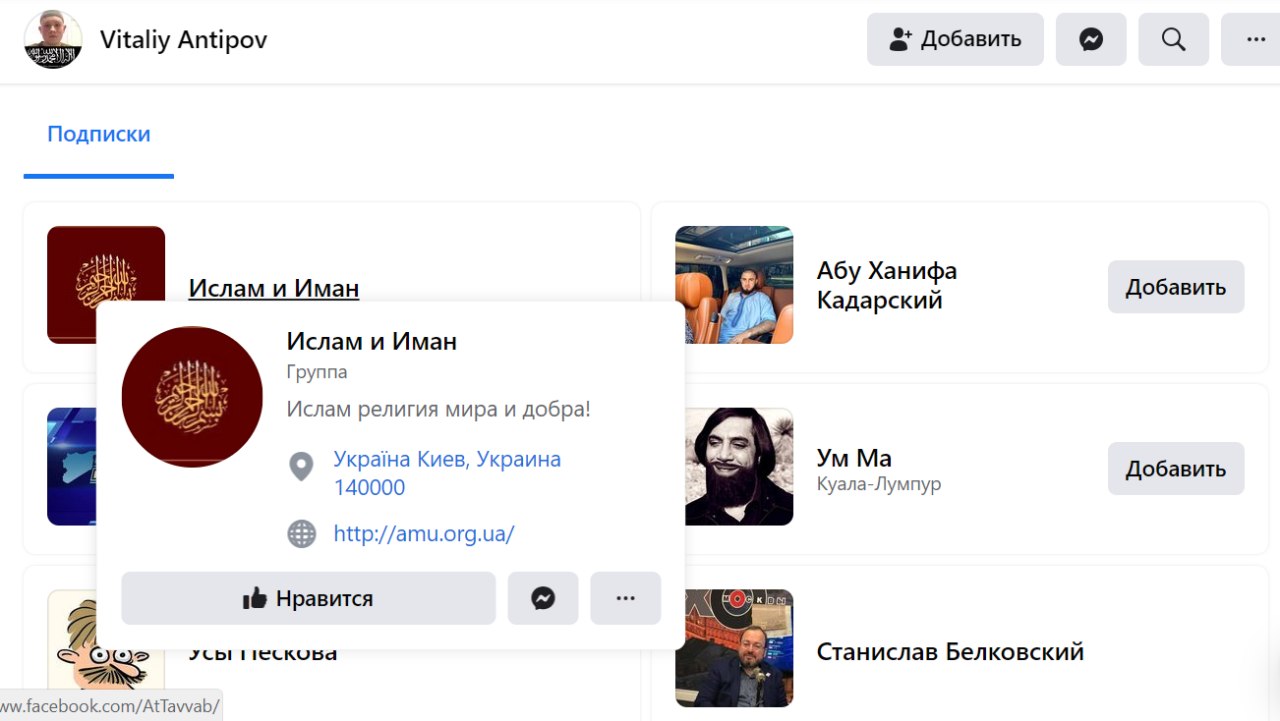The image size is (1280, 721).
Task: Open Ум Ма profile picture
Action: coord(734,466)
